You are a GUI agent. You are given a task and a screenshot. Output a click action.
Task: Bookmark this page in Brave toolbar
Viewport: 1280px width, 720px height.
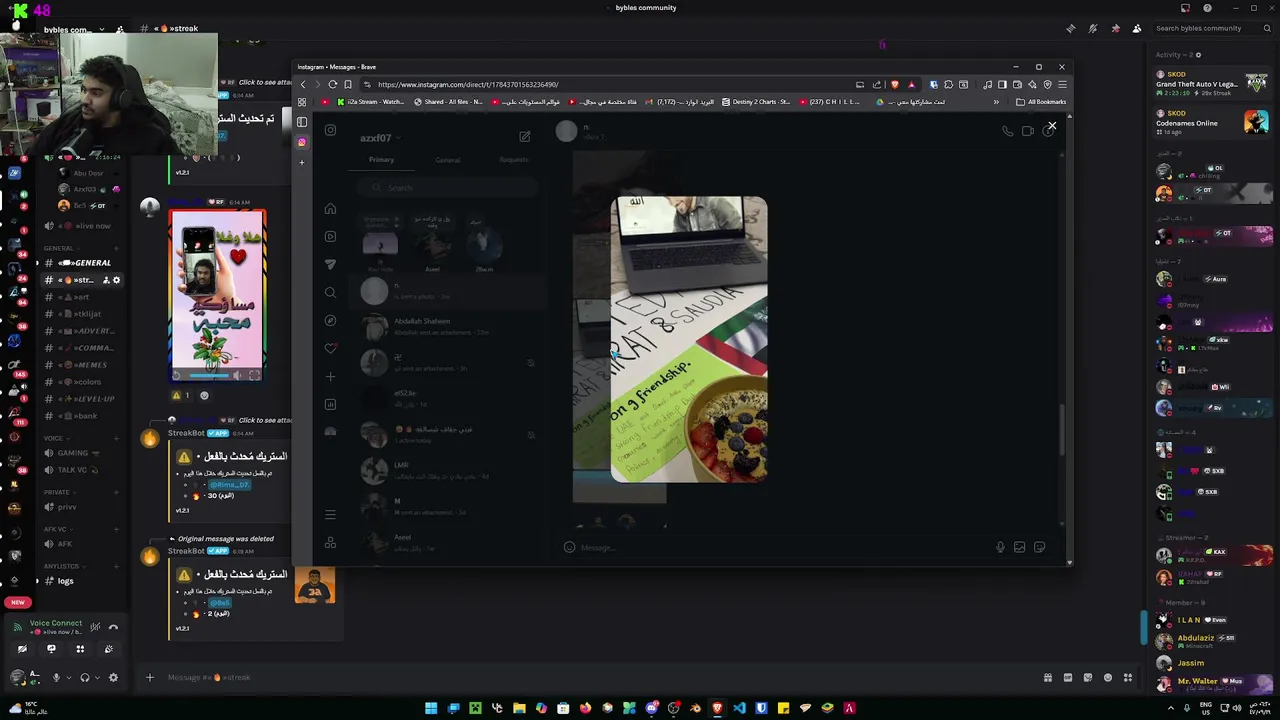pyautogui.click(x=348, y=85)
